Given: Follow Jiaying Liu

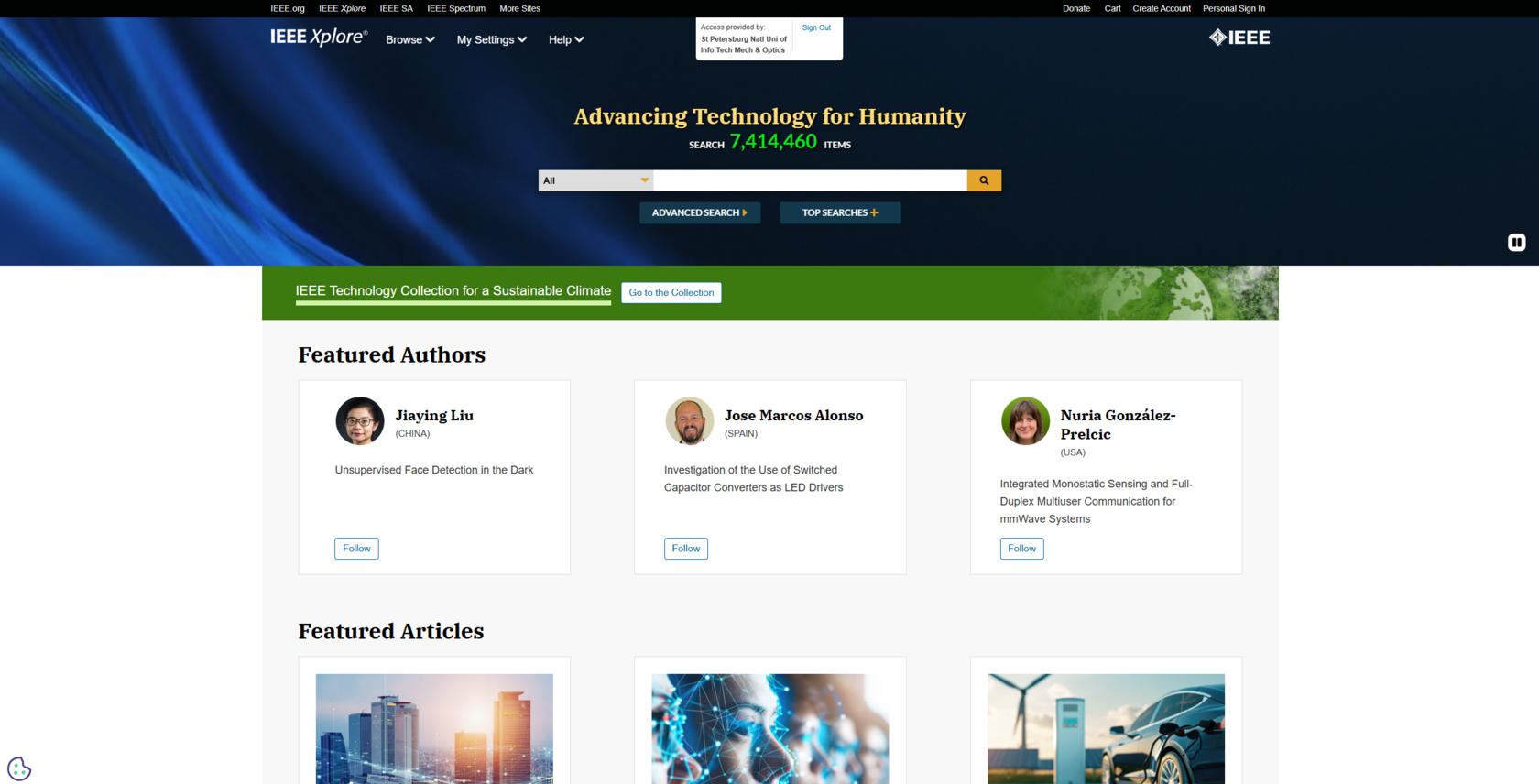Looking at the screenshot, I should 356,549.
